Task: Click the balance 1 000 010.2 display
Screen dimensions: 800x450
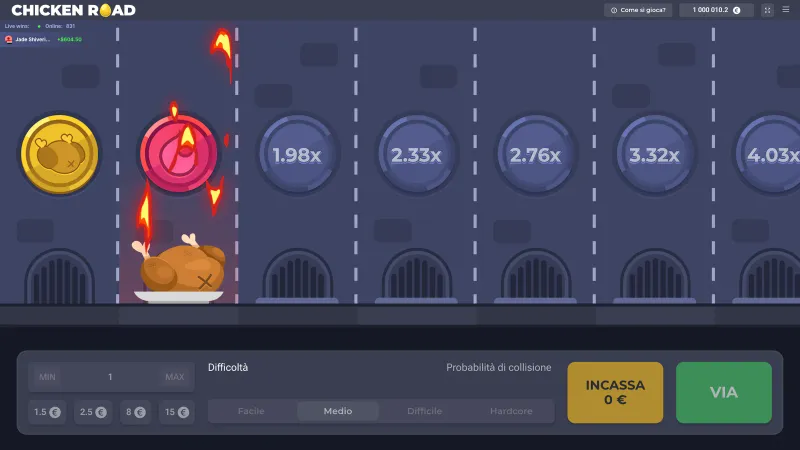Action: [x=716, y=10]
